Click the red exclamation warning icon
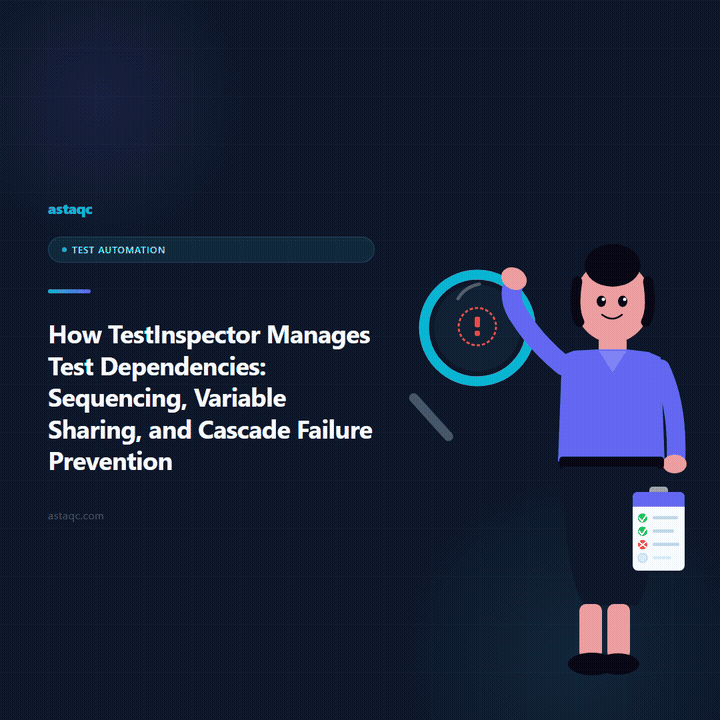 click(x=477, y=326)
